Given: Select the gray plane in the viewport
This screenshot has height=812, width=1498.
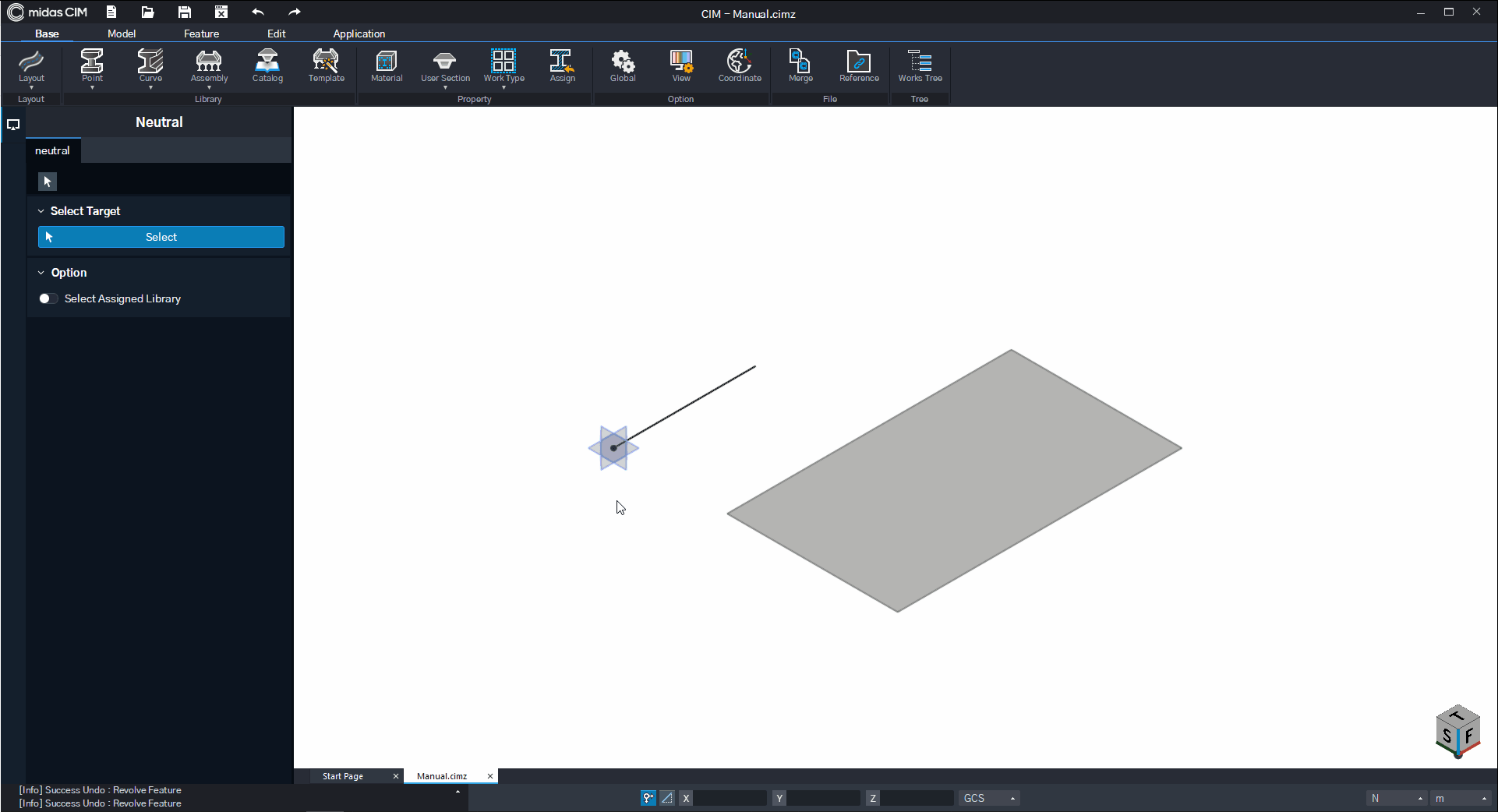Looking at the screenshot, I should coord(955,481).
